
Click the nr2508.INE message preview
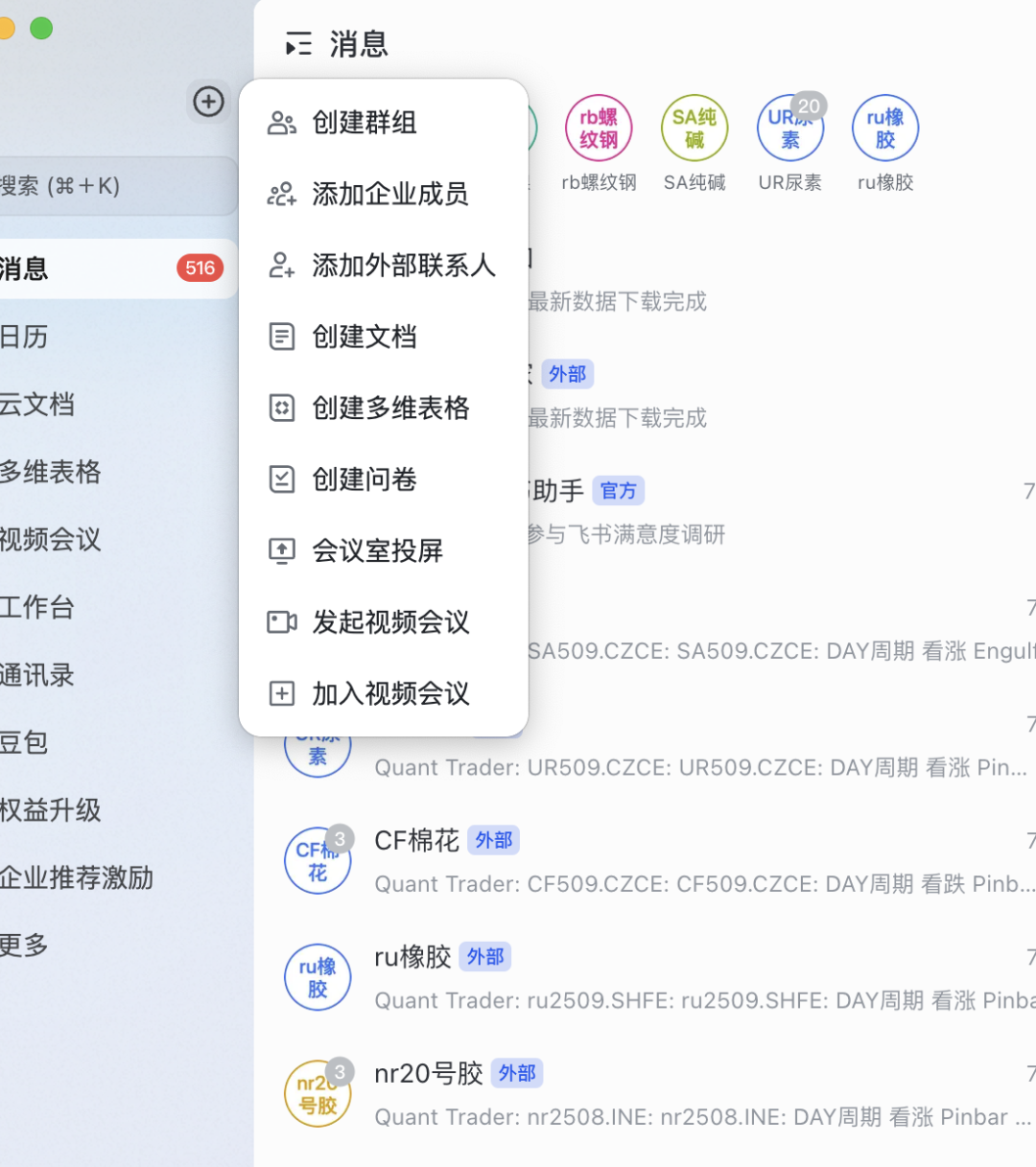(703, 1117)
